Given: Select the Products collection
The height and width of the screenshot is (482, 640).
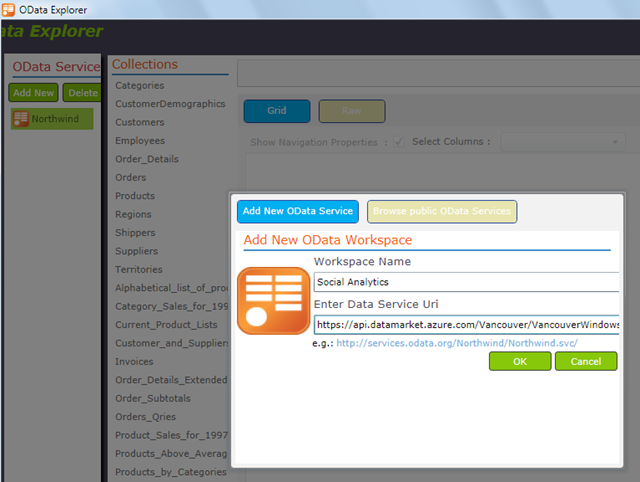Looking at the screenshot, I should click(135, 195).
